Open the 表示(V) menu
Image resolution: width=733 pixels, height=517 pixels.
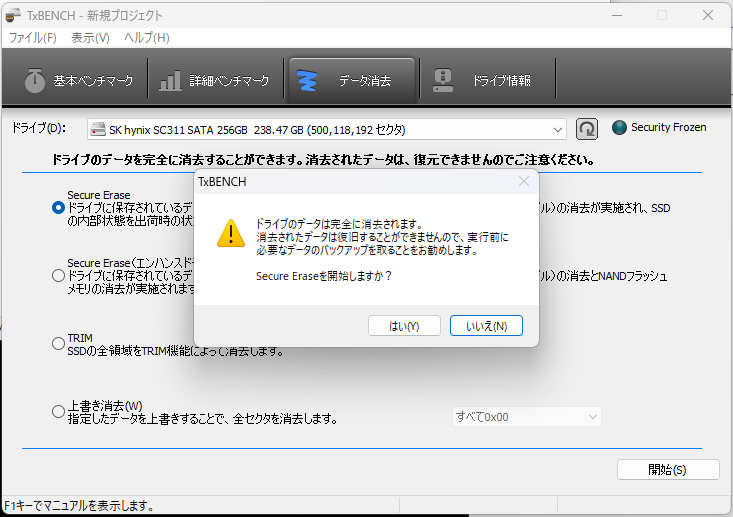pos(90,38)
